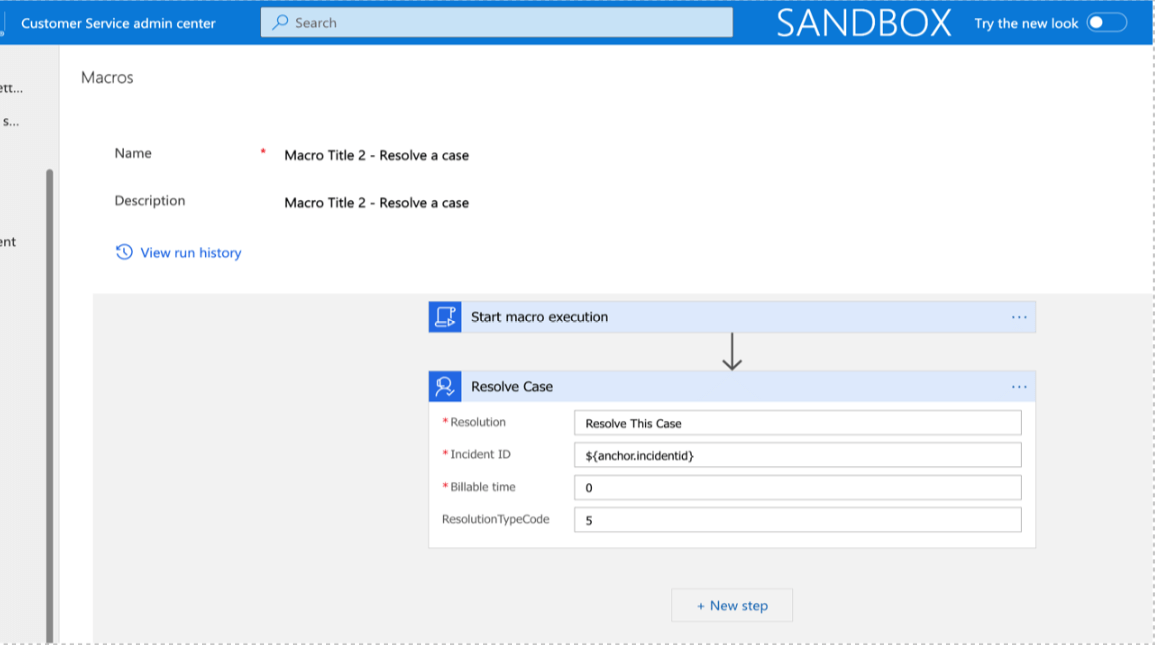Open Start macro execution ellipsis menu
1155x645 pixels.
pyautogui.click(x=1019, y=317)
